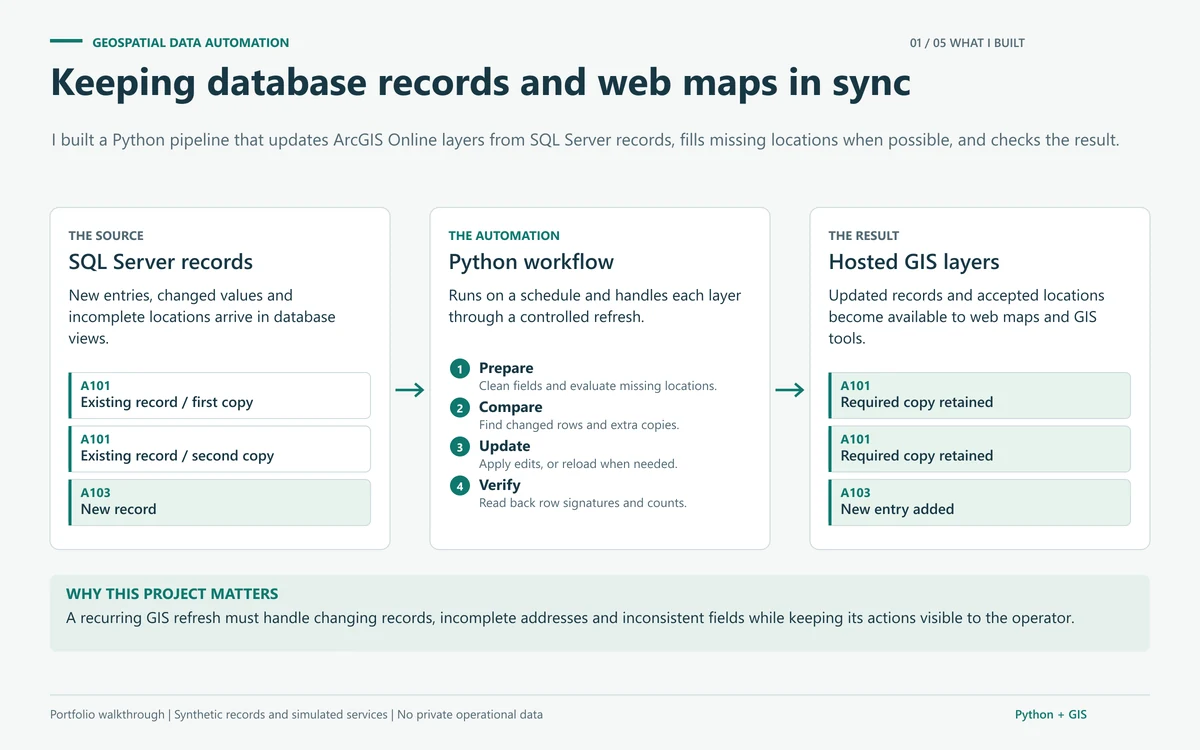Click the arrow from Python workflow to Hosted GIS layers
Image resolution: width=1200 pixels, height=750 pixels.
click(790, 390)
